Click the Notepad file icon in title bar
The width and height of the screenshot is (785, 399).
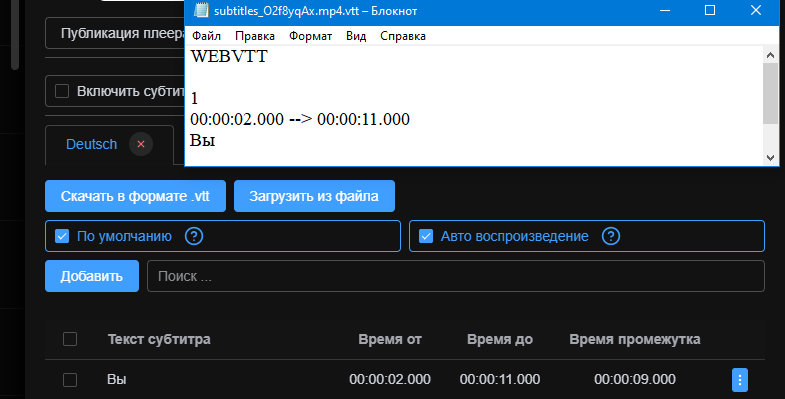point(201,11)
